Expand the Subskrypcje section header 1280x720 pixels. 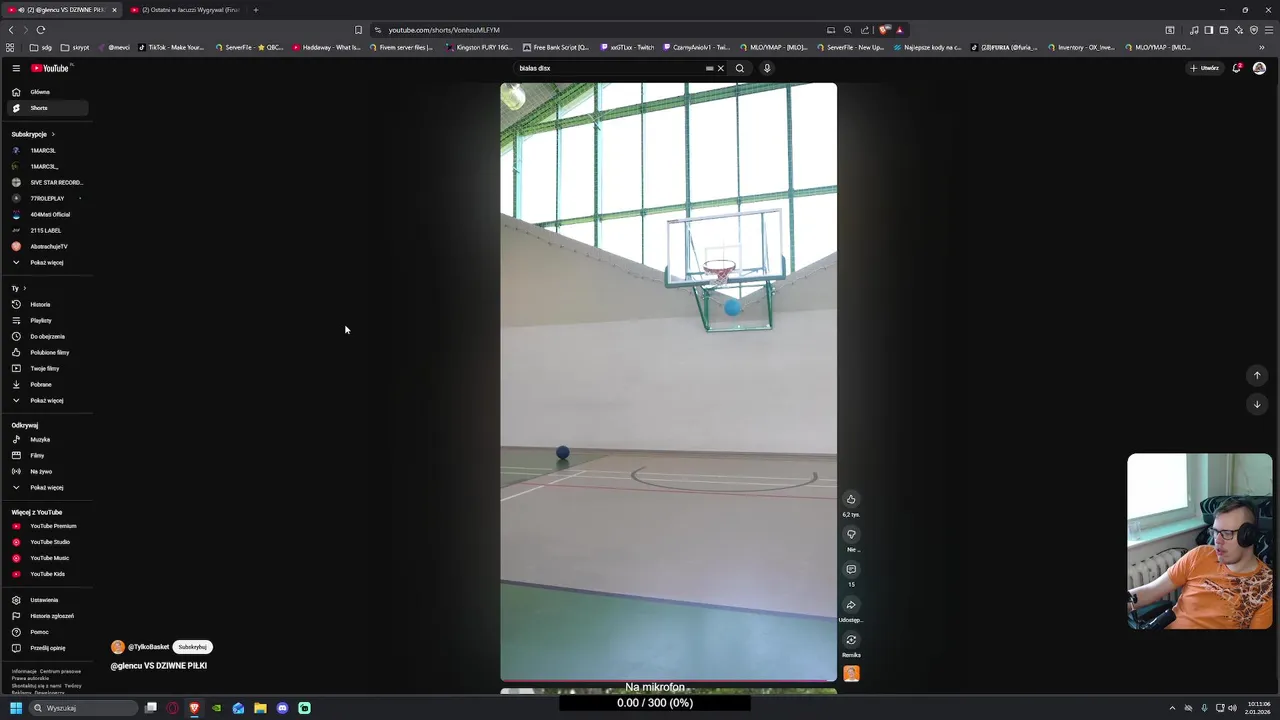tap(33, 134)
